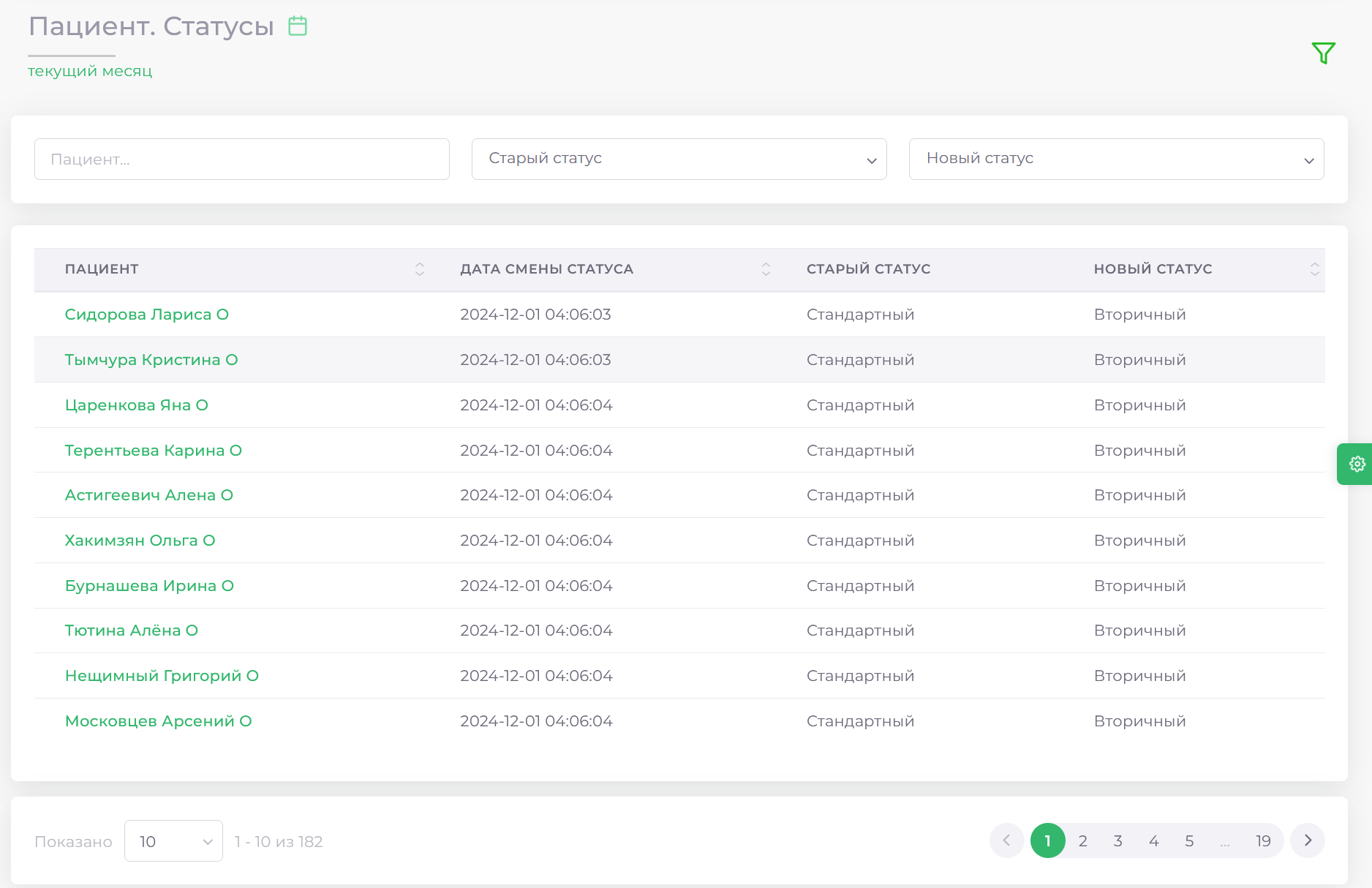Click Стандартный in the Хакимзян Ольга row
Image resolution: width=1372 pixels, height=888 pixels.
point(860,541)
